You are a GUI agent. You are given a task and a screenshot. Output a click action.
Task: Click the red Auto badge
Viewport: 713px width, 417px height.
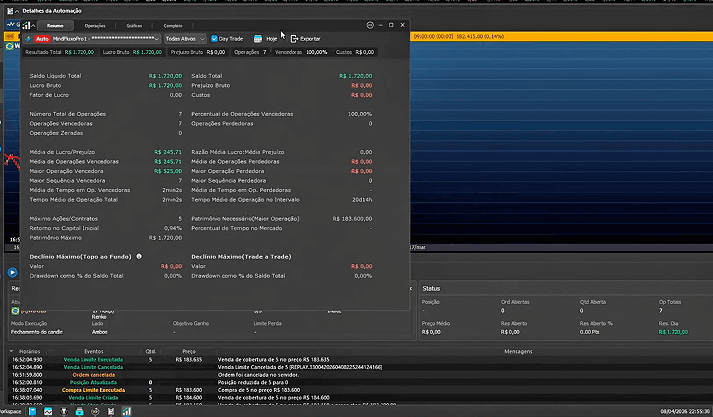tap(42, 39)
